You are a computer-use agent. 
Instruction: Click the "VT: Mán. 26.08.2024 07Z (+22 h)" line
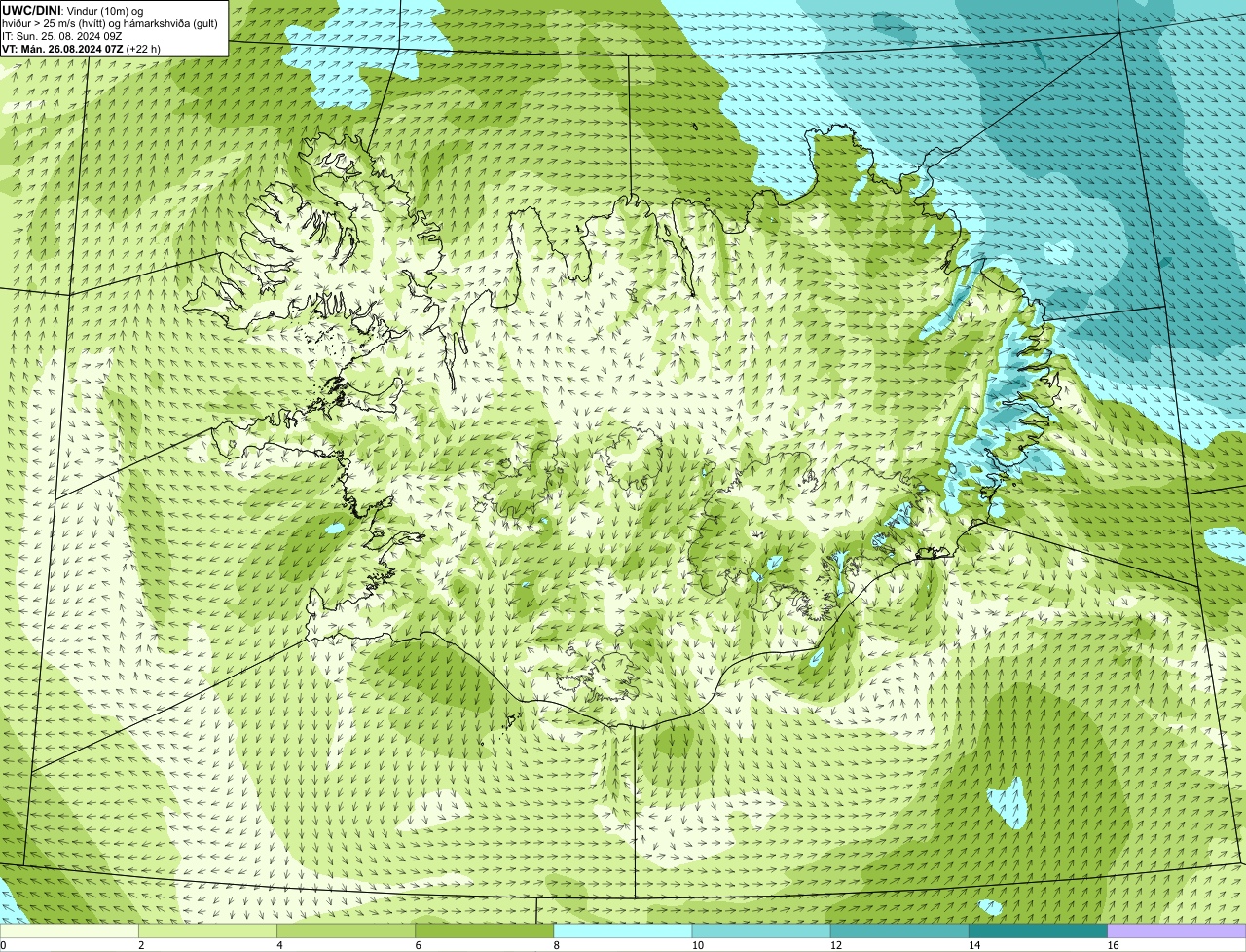[81, 48]
